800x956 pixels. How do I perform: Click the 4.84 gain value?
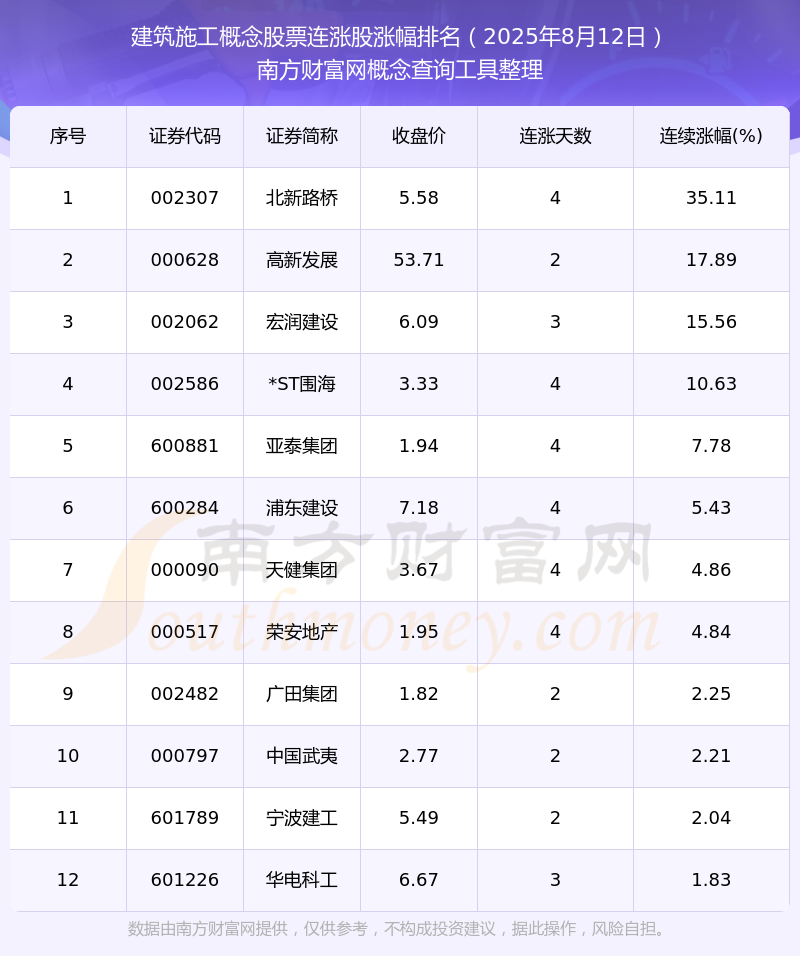coord(711,632)
